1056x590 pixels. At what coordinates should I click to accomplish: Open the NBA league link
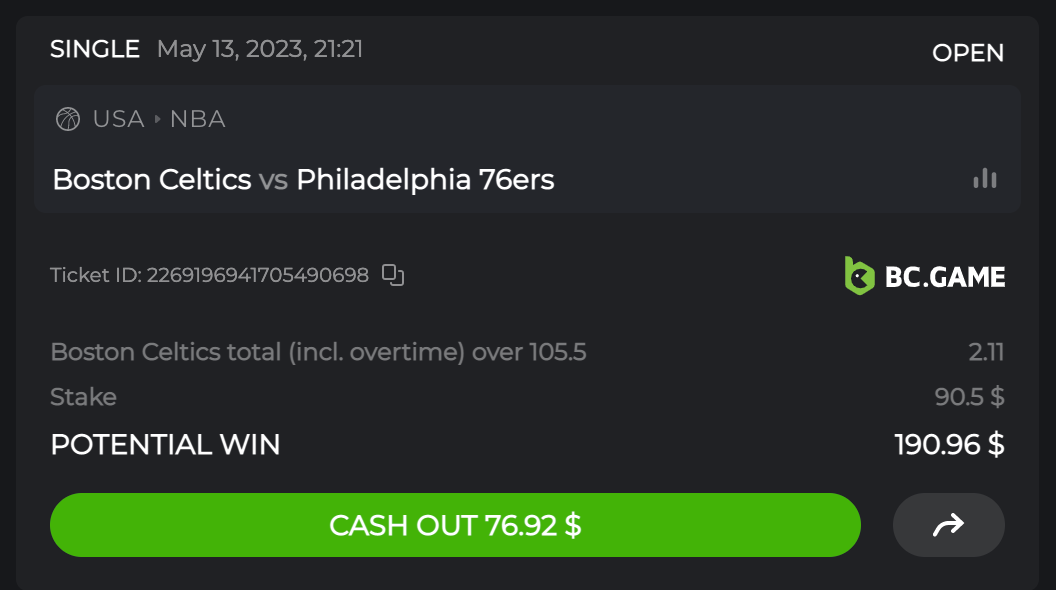(197, 120)
